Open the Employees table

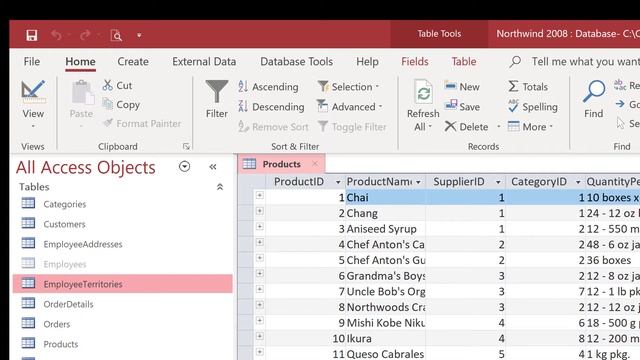(x=122, y=264)
